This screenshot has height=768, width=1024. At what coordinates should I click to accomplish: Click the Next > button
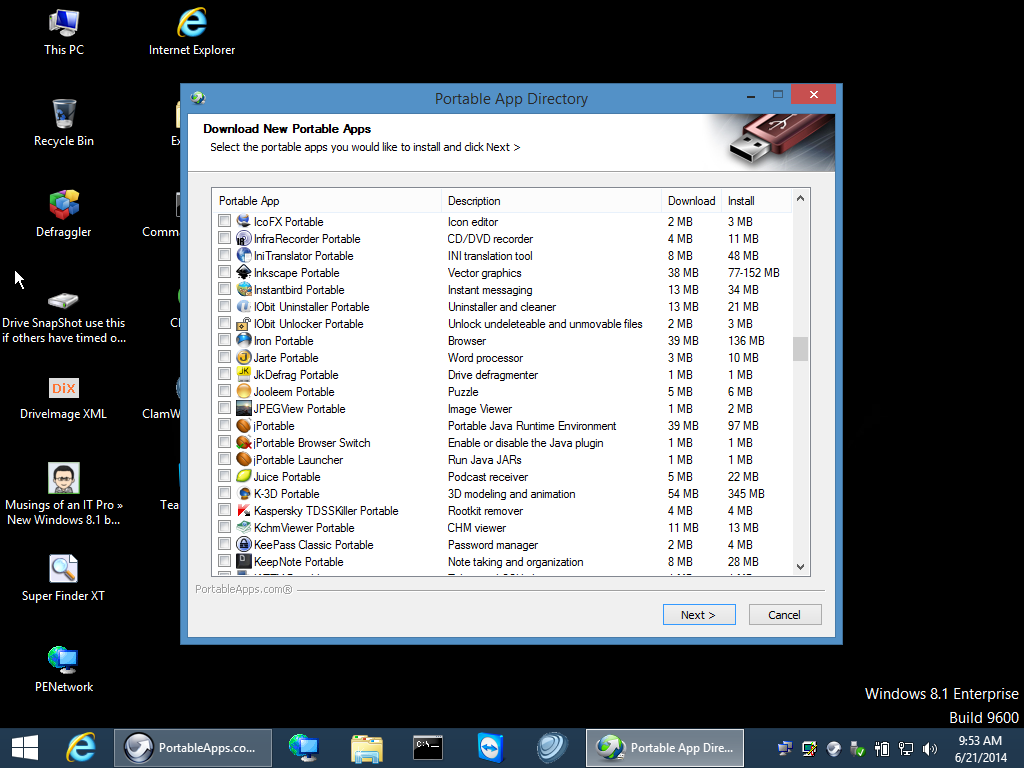click(699, 615)
